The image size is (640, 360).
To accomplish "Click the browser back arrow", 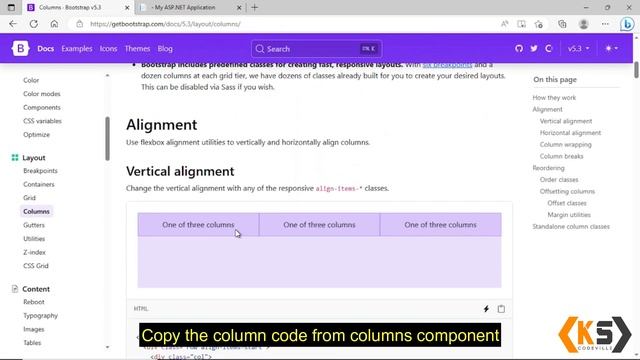I will pyautogui.click(x=13, y=24).
